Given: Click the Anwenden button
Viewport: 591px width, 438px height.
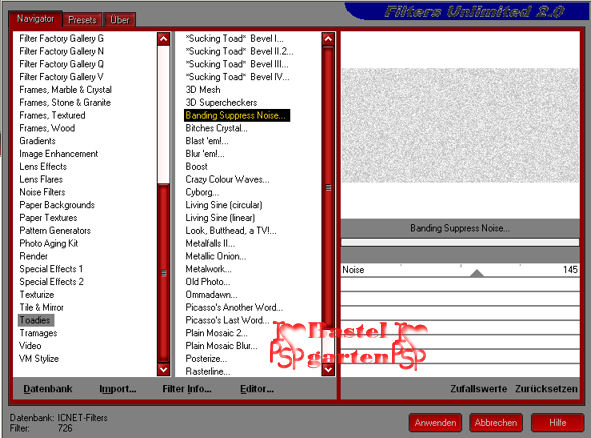Looking at the screenshot, I should pos(435,423).
